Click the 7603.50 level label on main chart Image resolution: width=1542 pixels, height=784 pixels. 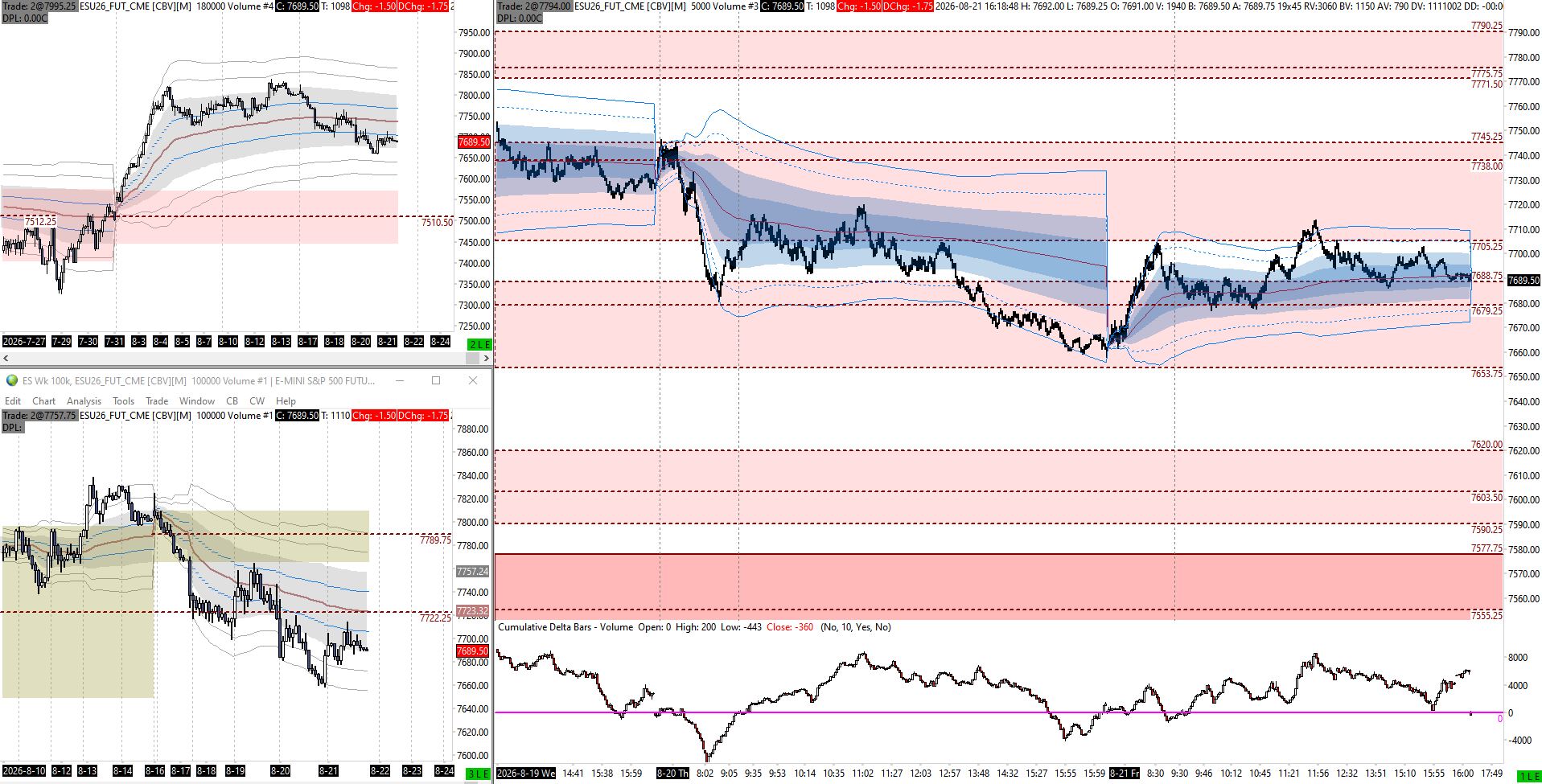(1486, 498)
